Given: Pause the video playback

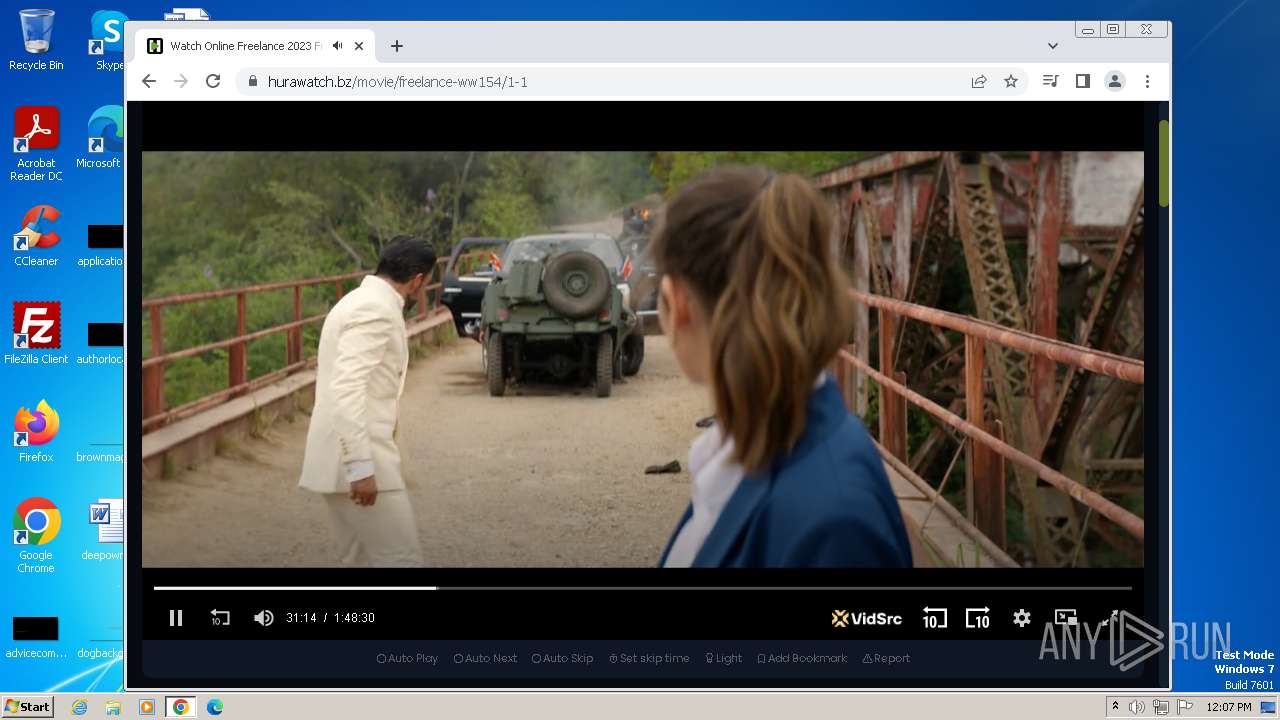Looking at the screenshot, I should 176,618.
